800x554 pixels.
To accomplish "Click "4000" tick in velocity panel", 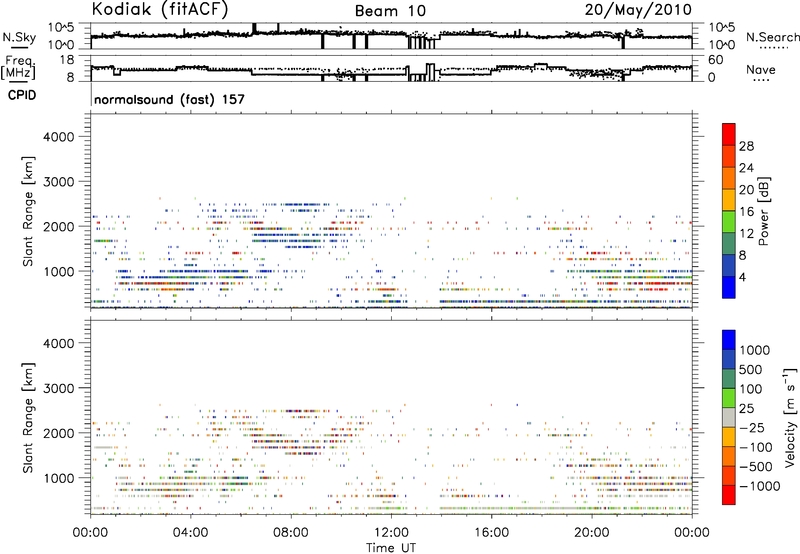I will 59,343.
